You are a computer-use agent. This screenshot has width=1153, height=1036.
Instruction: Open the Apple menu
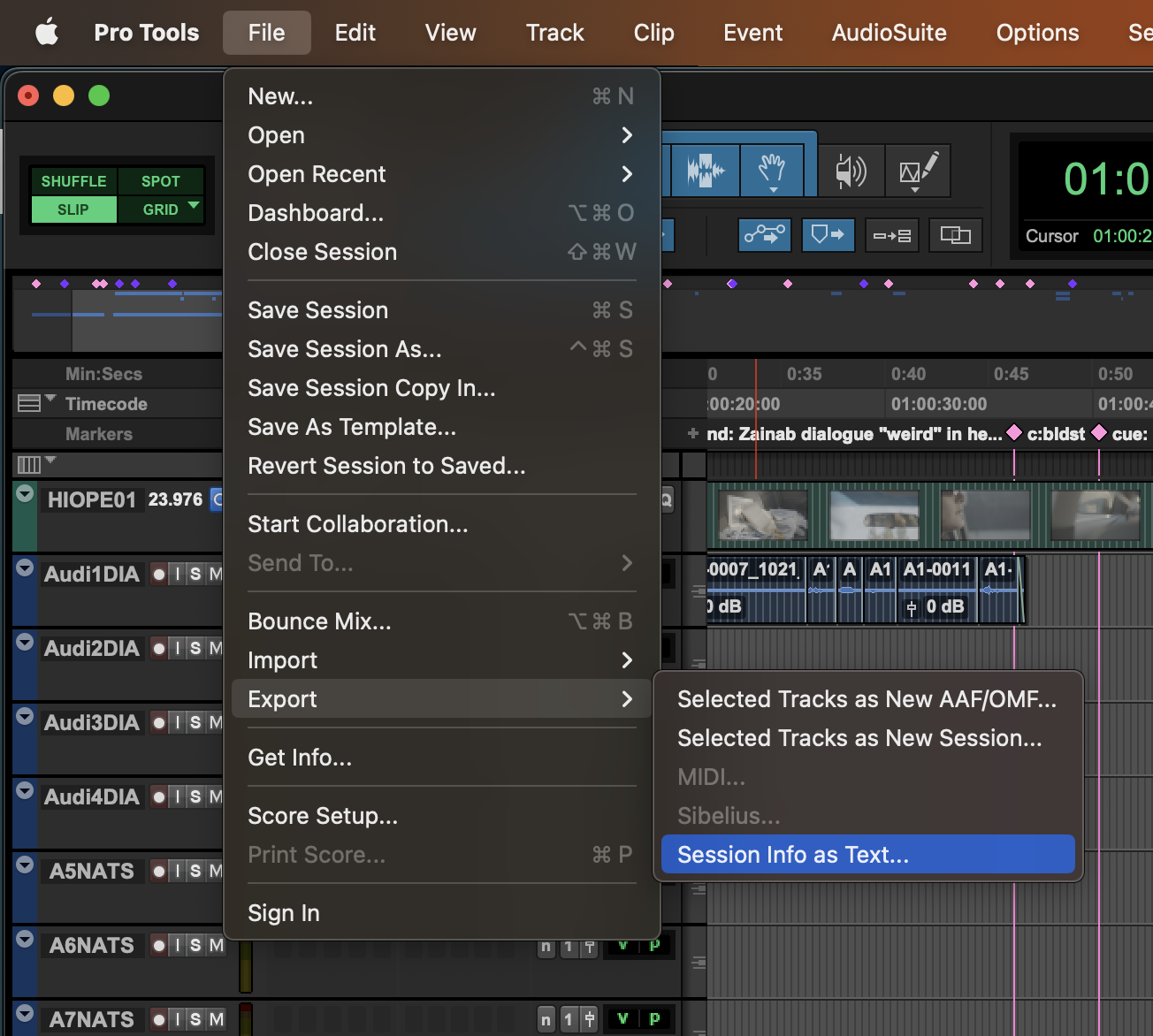tap(47, 33)
